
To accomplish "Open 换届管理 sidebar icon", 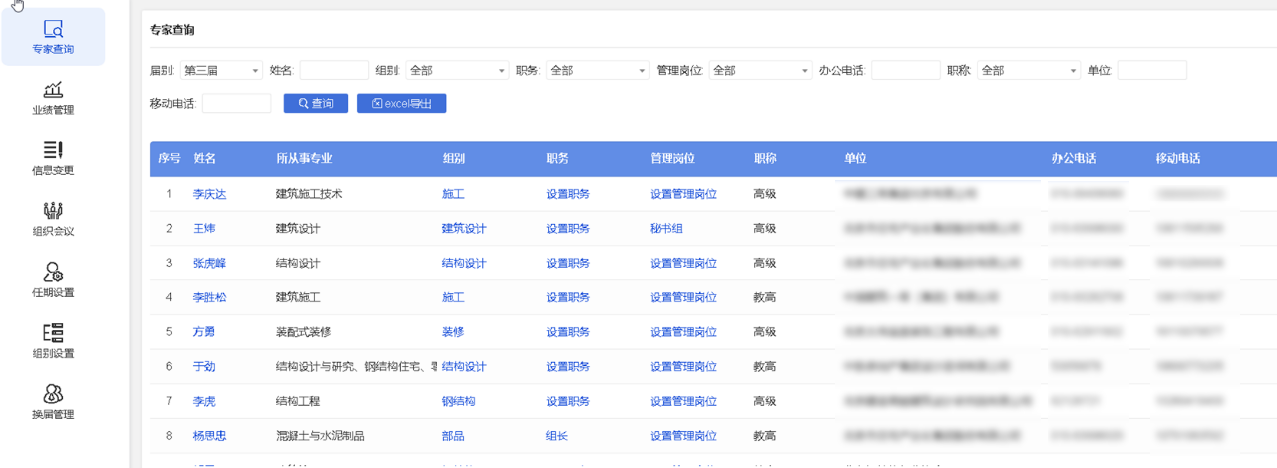I will (x=53, y=394).
